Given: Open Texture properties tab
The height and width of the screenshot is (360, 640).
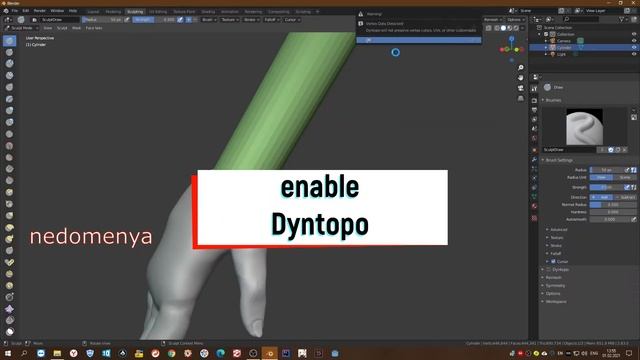Looking at the screenshot, I should click(534, 218).
